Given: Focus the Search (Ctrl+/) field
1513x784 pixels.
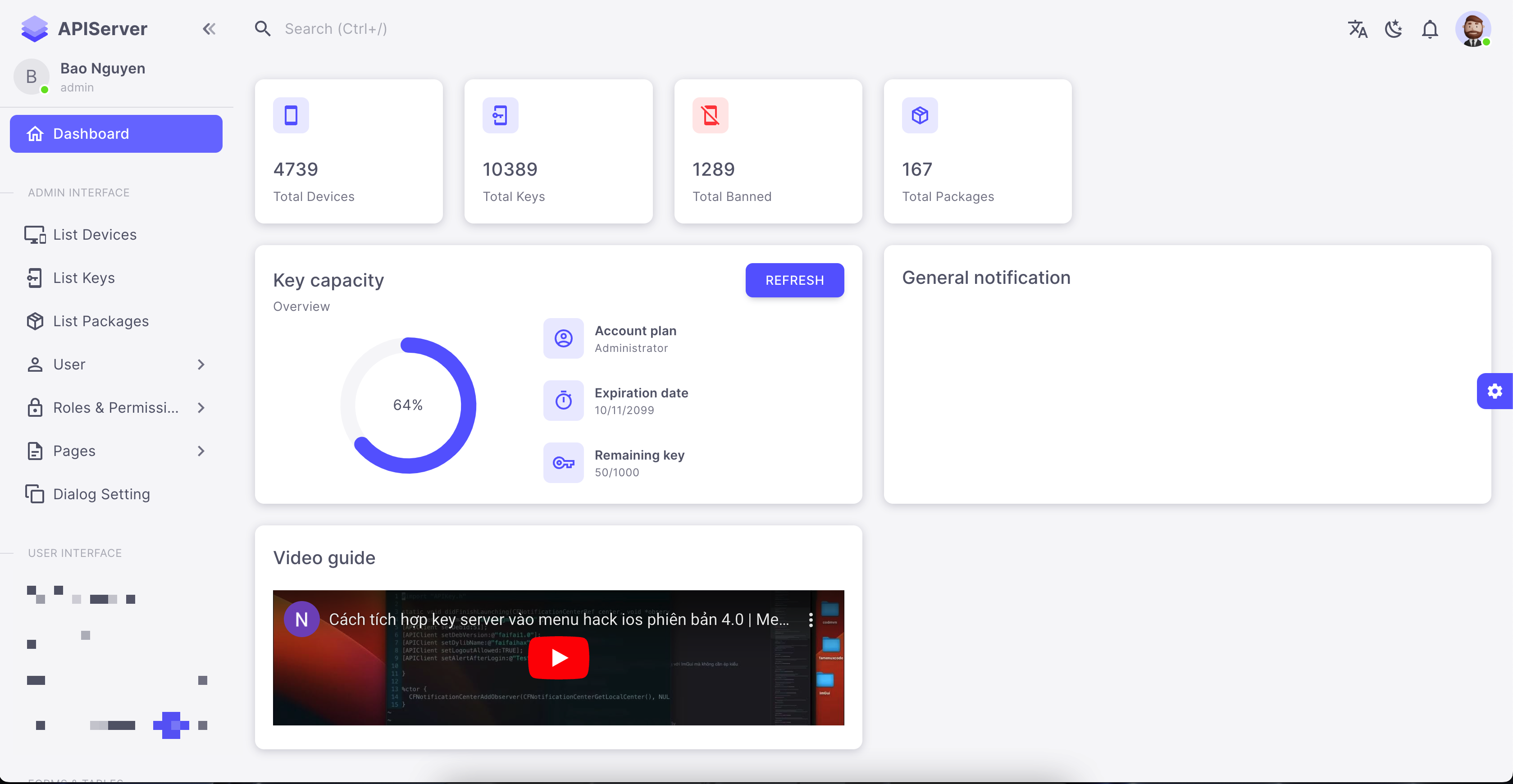Looking at the screenshot, I should tap(335, 29).
